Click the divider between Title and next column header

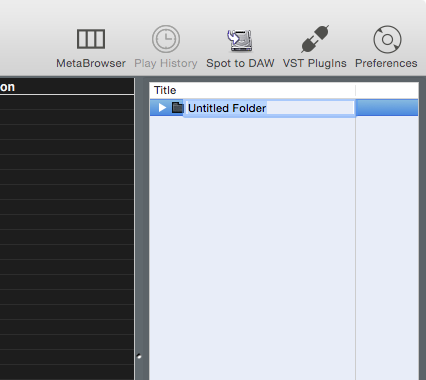click(355, 90)
